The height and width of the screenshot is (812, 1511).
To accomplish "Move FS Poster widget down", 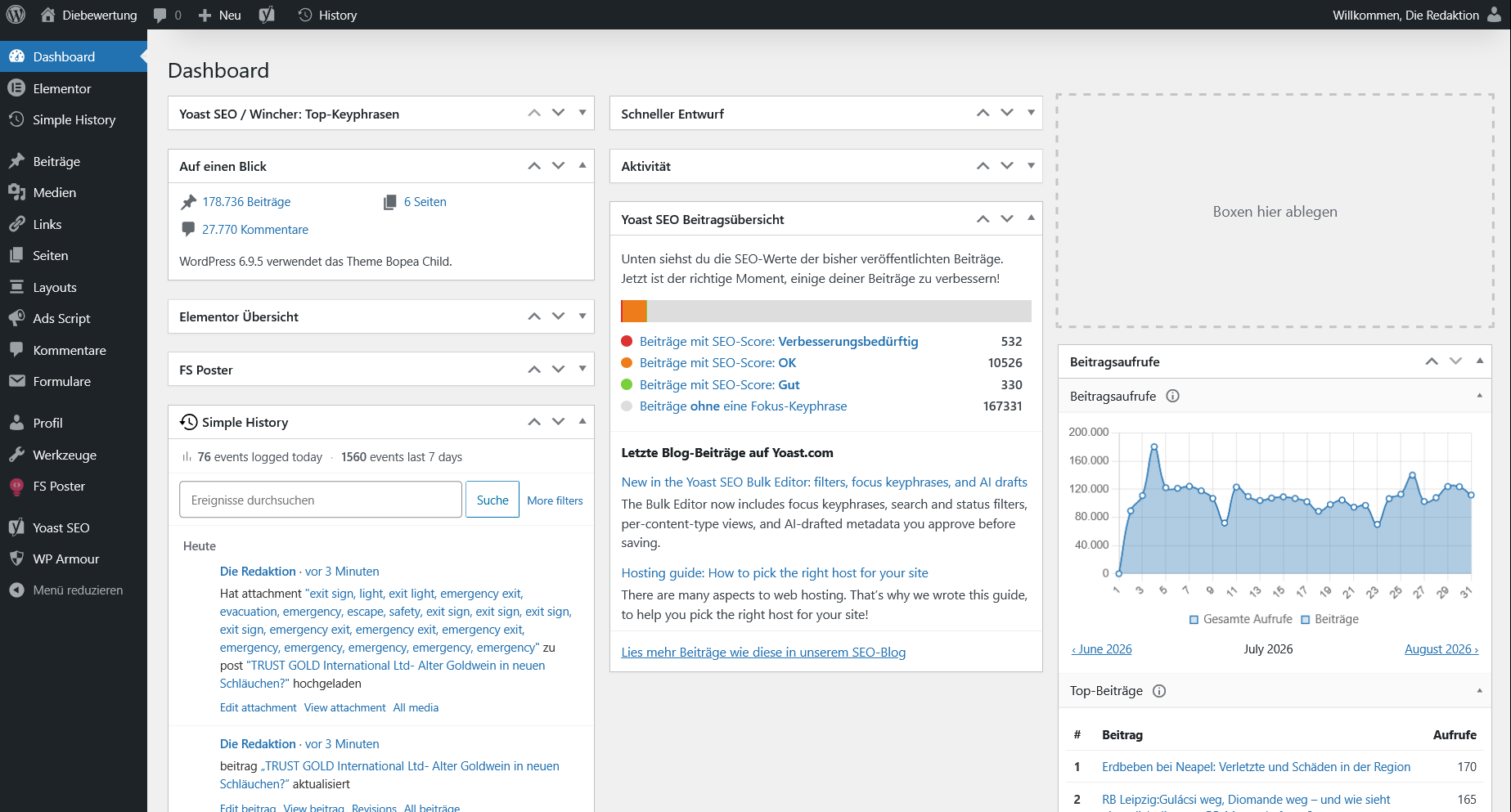I will pyautogui.click(x=558, y=369).
